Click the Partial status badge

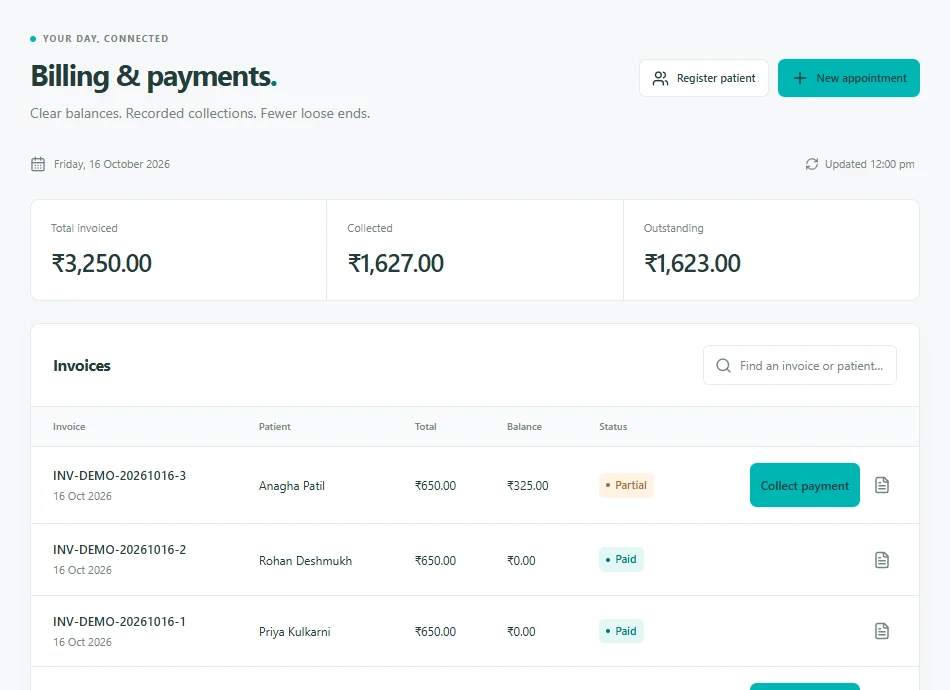tap(626, 485)
